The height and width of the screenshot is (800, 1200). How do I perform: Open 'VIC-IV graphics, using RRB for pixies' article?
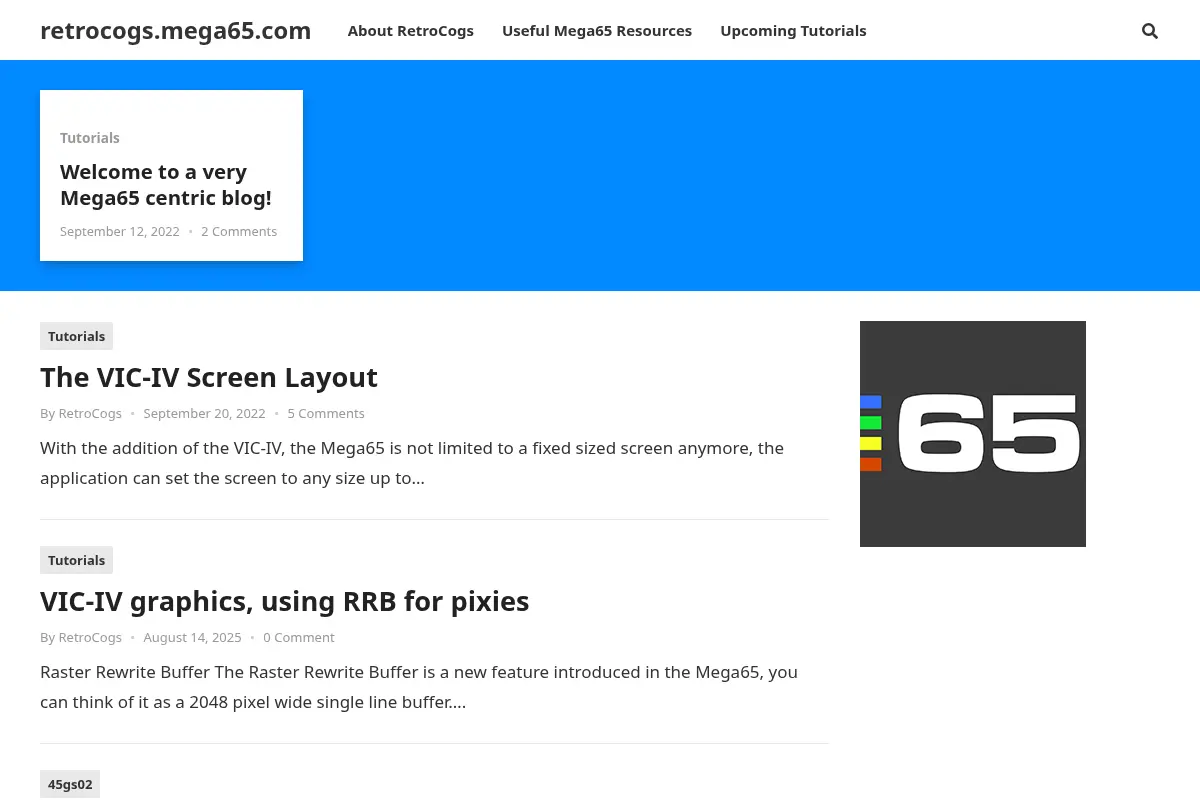coord(285,601)
